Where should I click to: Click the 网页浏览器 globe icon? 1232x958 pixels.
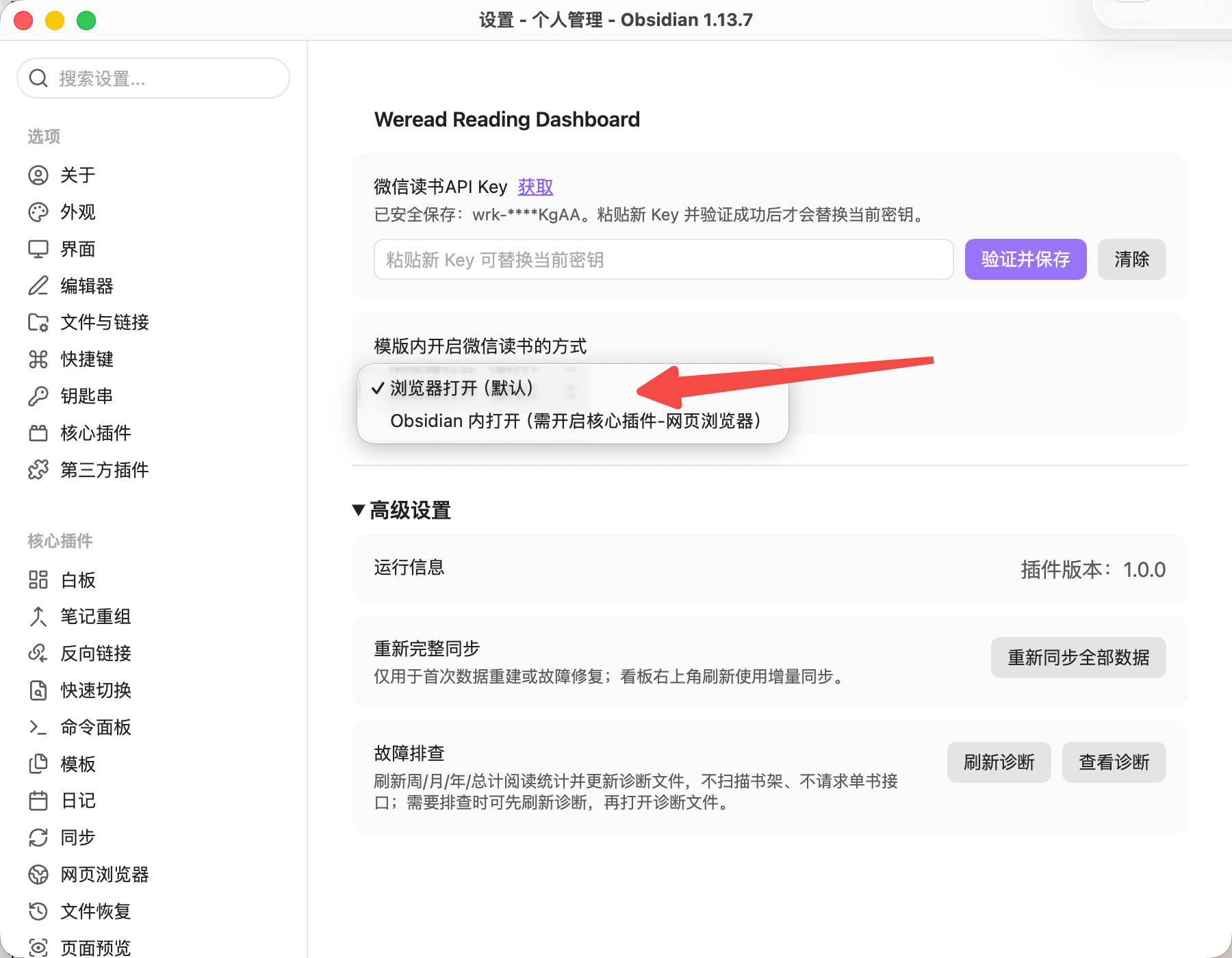point(38,875)
